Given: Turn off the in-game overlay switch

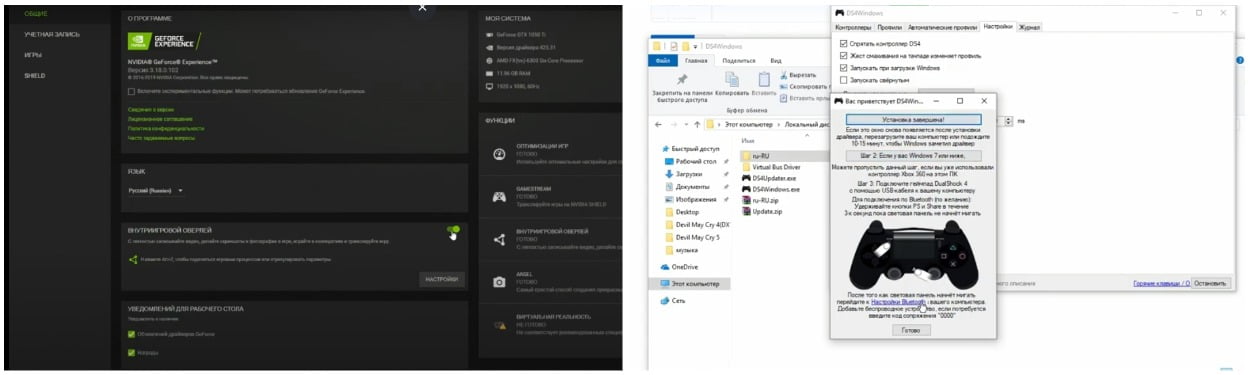Looking at the screenshot, I should point(454,230).
